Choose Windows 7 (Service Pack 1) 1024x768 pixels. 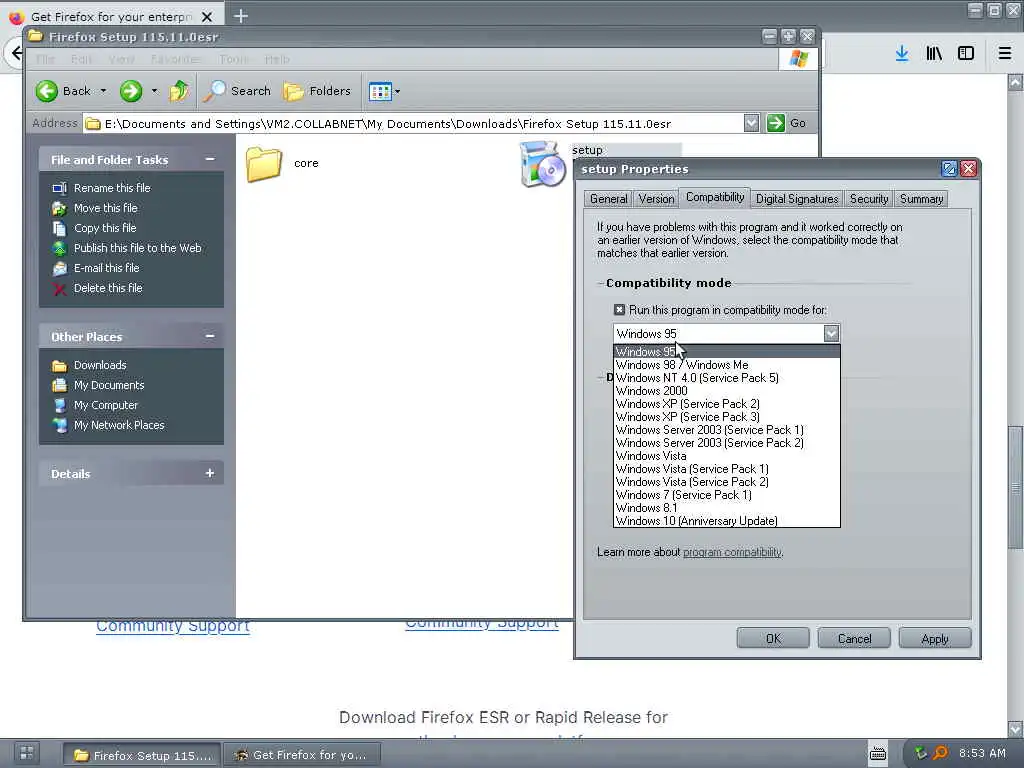(x=727, y=495)
